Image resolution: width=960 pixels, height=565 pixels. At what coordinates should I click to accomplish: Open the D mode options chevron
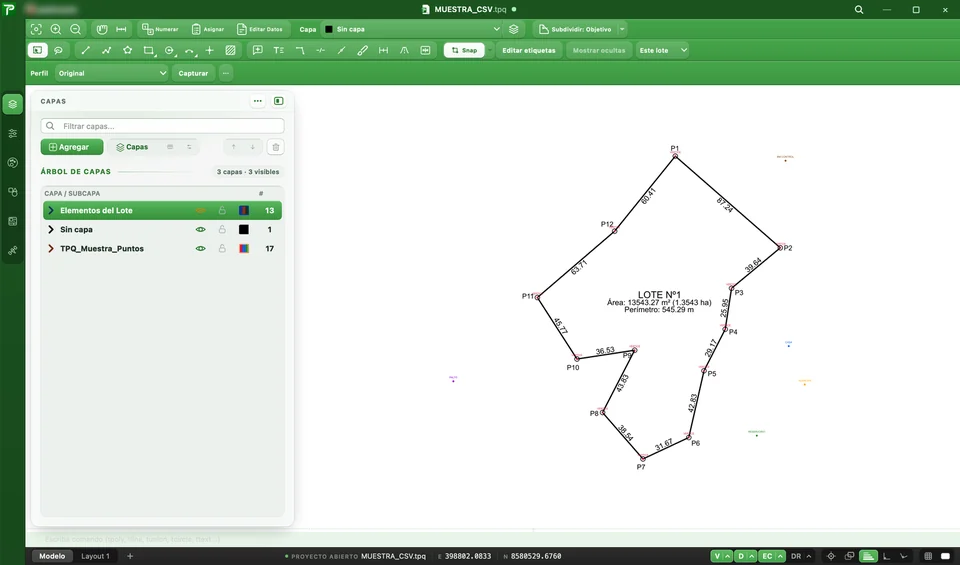752,556
